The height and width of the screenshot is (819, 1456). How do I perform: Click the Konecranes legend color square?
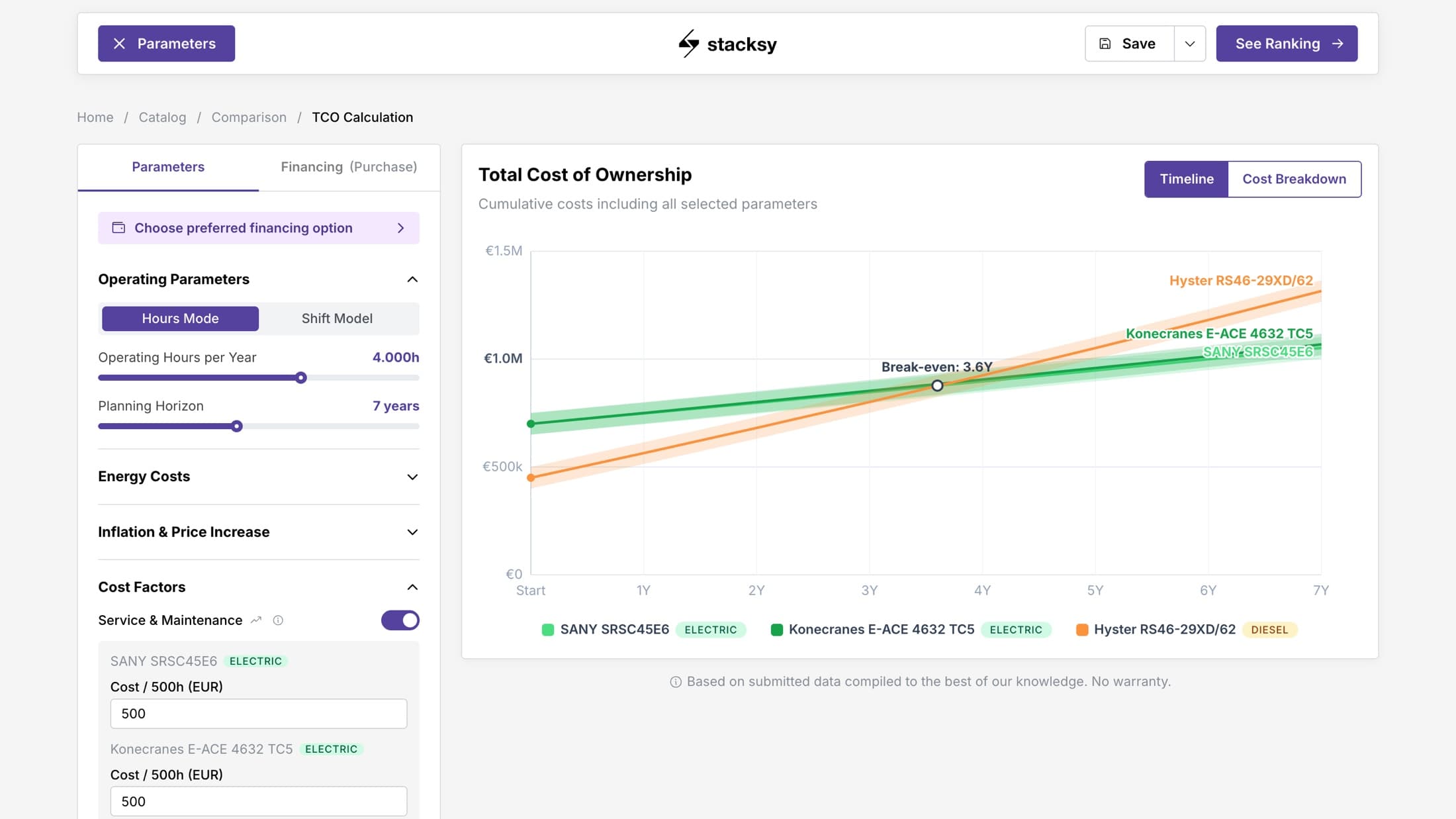(777, 630)
